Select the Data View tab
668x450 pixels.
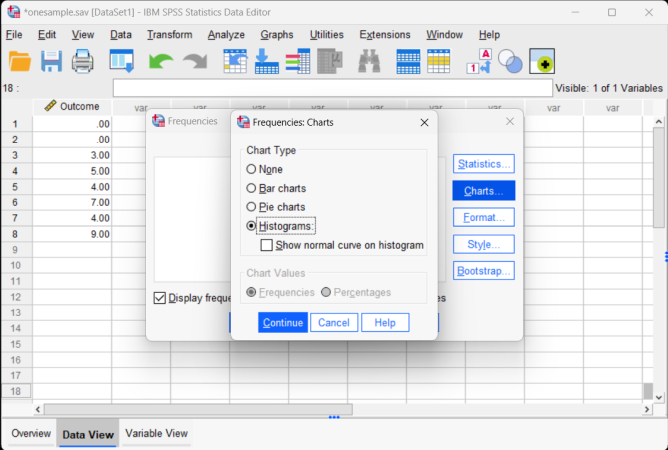point(88,434)
